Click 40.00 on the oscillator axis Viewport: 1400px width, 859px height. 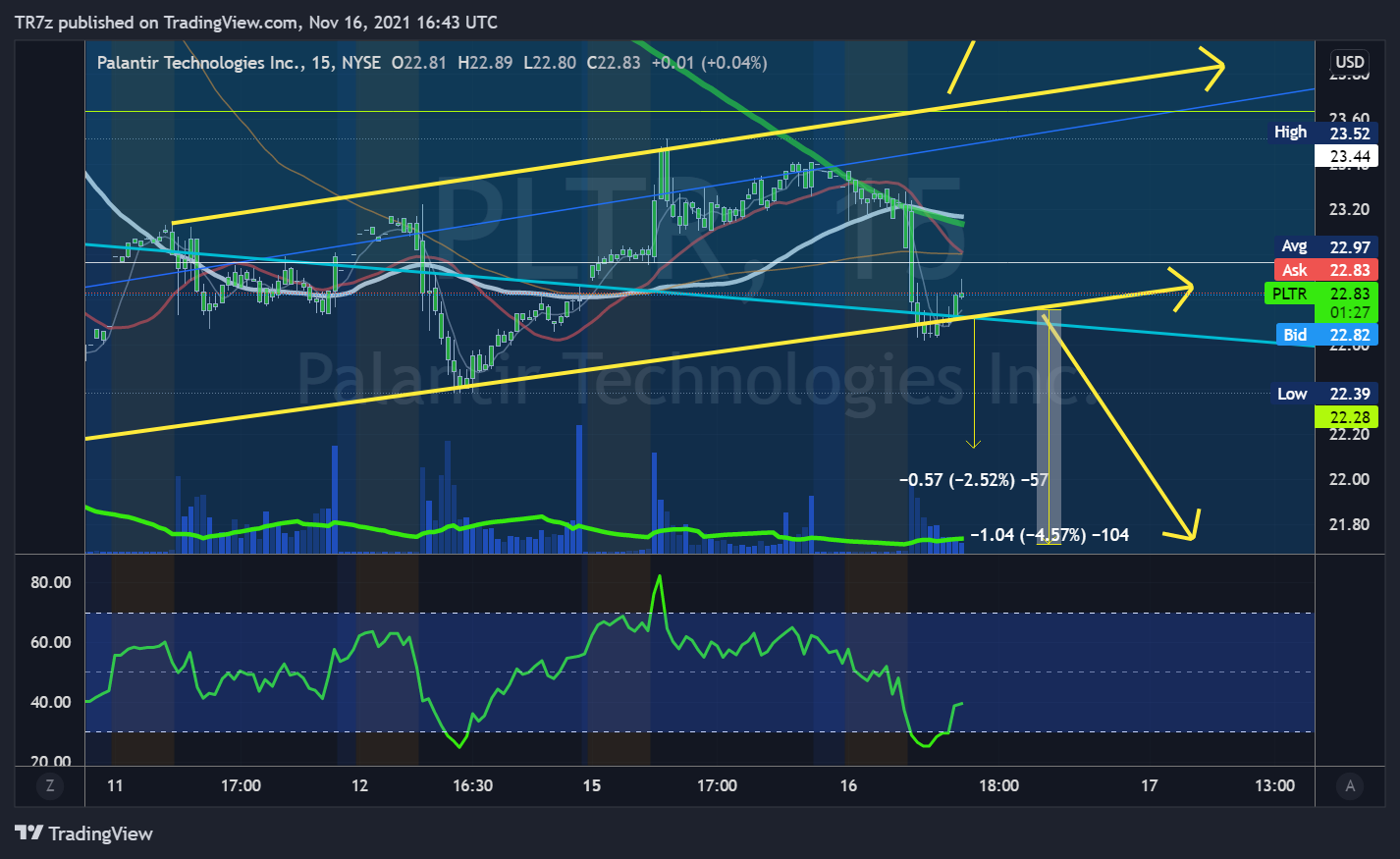click(x=51, y=702)
